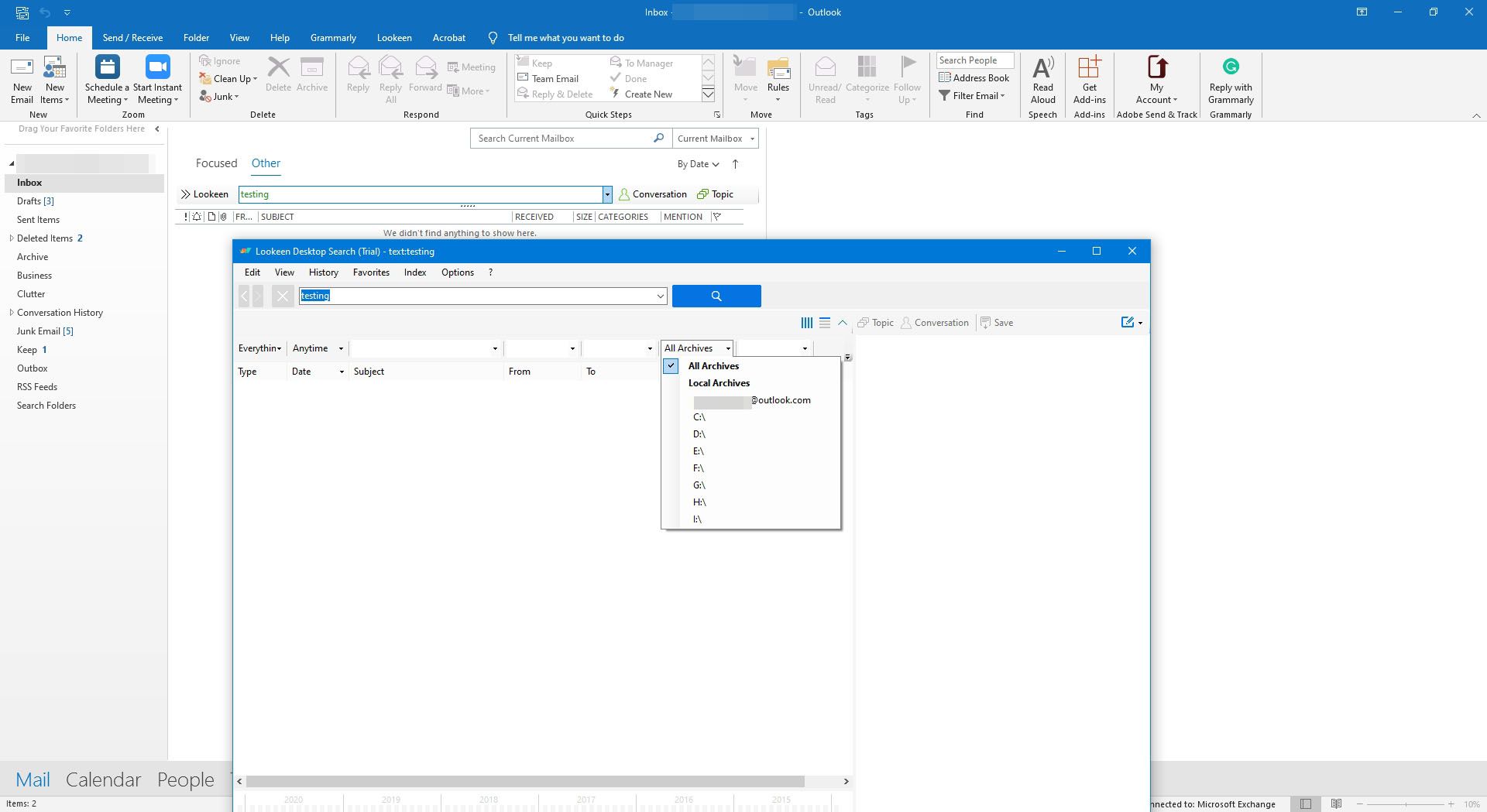Reply with Grammarly

[x=1231, y=80]
